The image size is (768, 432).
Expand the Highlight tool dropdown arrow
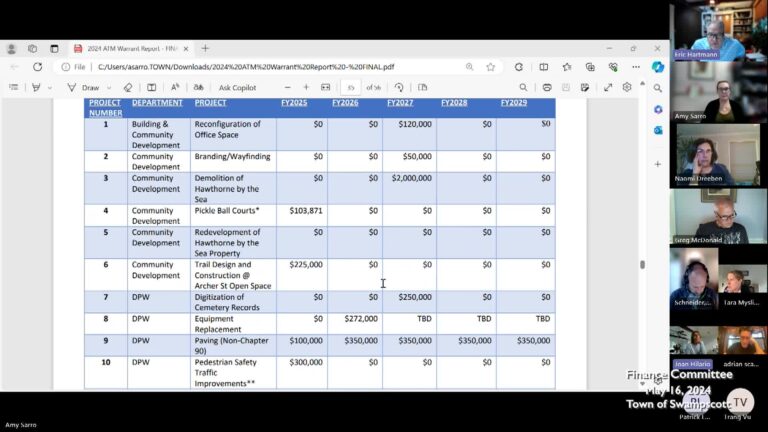click(x=49, y=87)
